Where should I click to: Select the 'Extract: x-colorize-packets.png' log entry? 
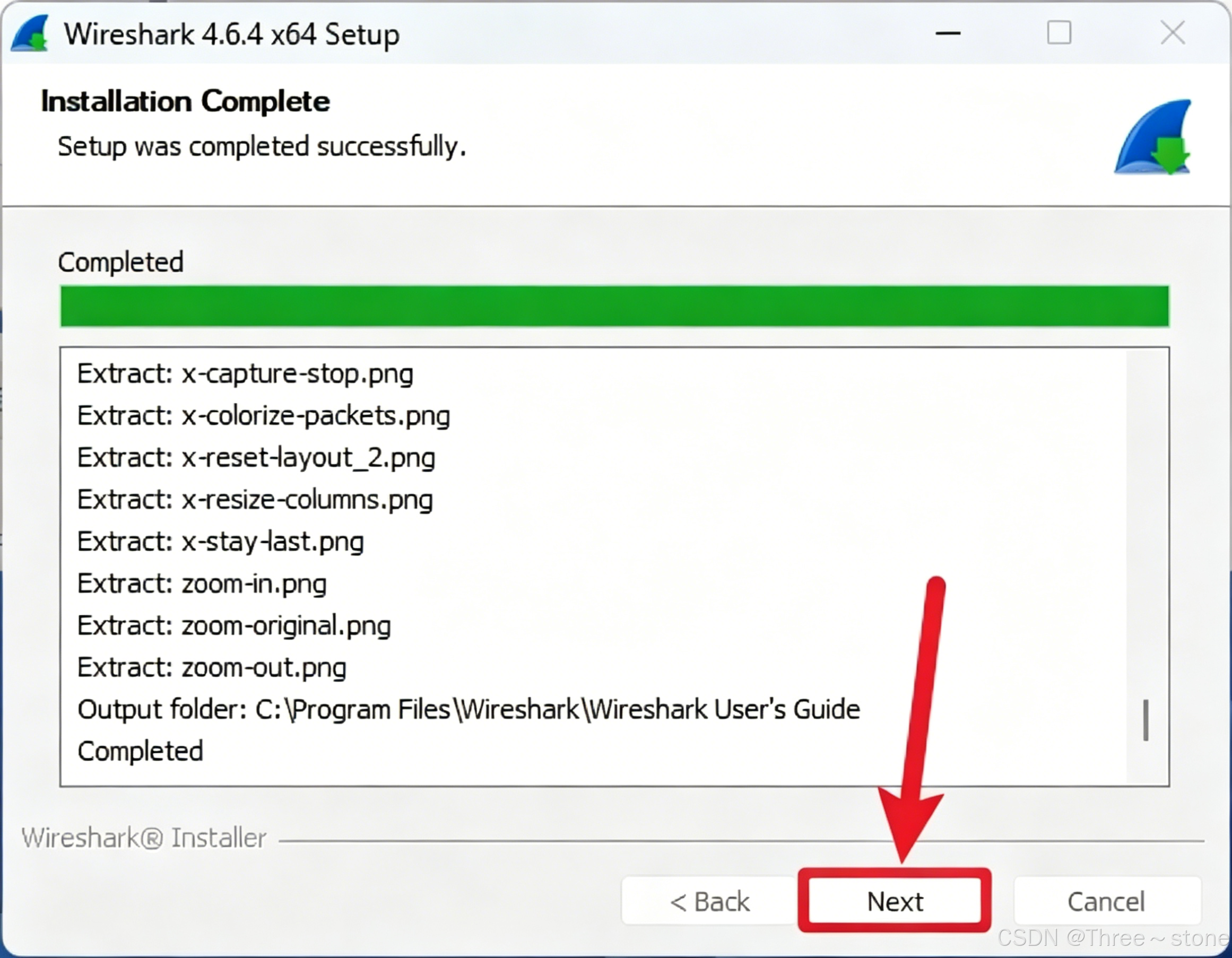click(x=264, y=416)
